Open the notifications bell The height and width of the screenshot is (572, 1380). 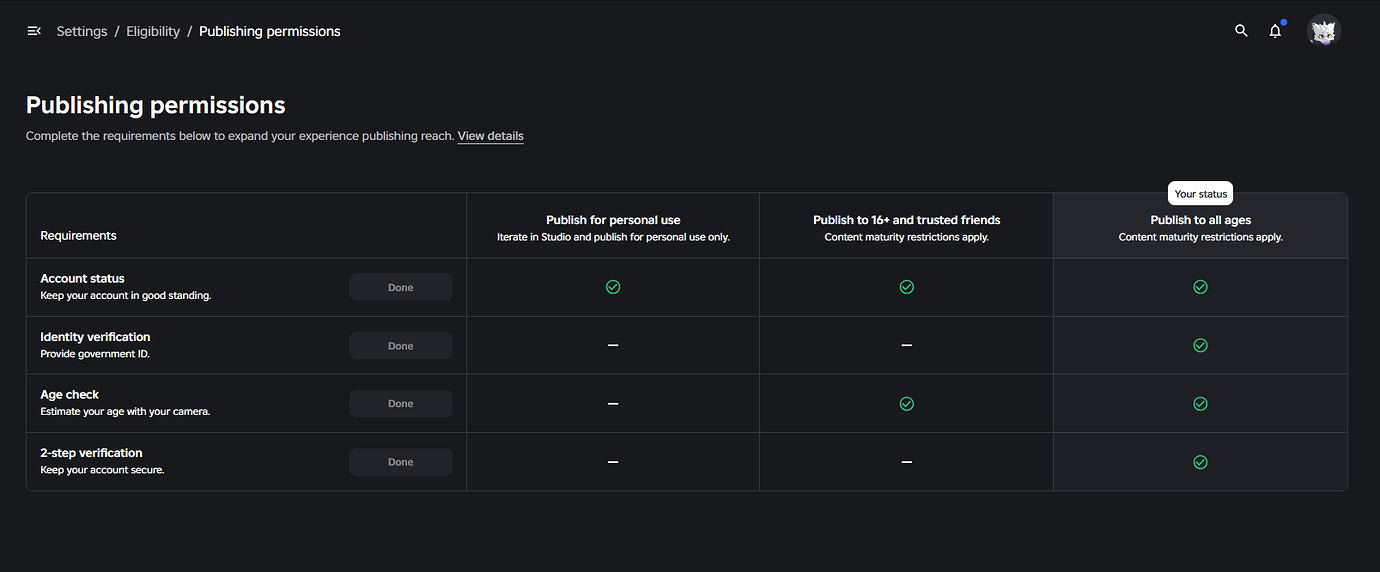coord(1275,31)
